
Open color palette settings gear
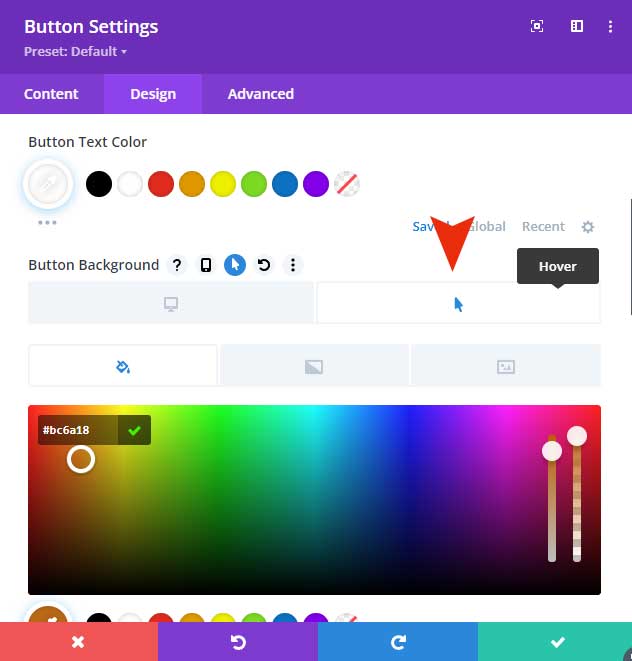pyautogui.click(x=588, y=227)
